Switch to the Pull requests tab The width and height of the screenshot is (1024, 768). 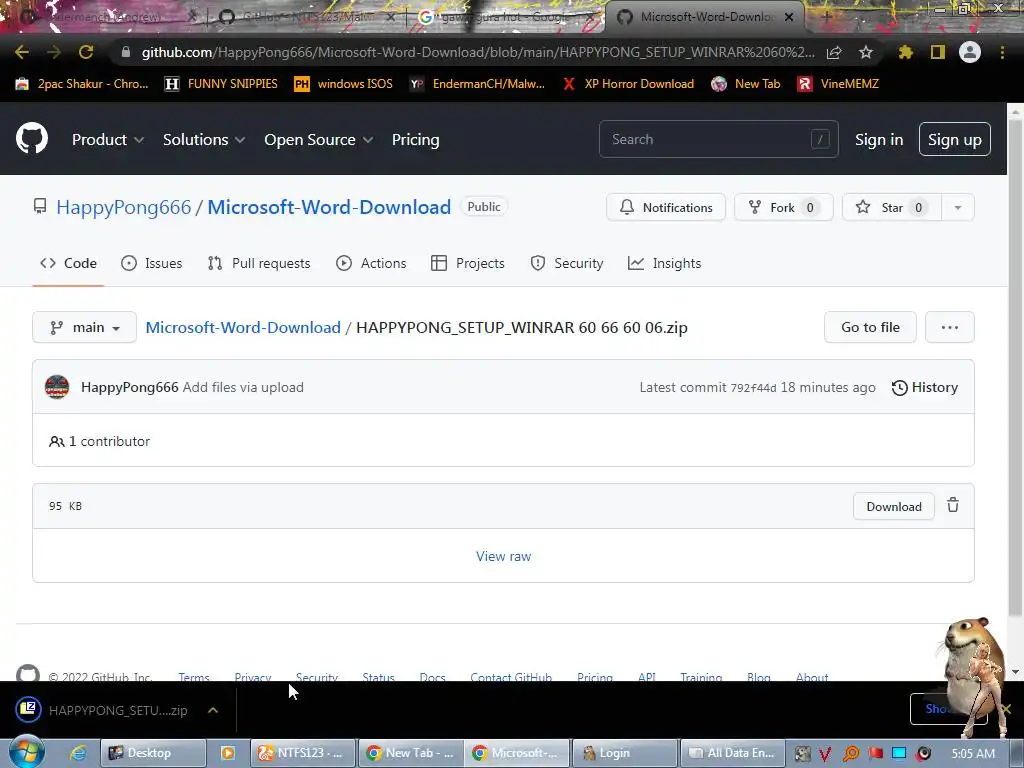[x=259, y=263]
